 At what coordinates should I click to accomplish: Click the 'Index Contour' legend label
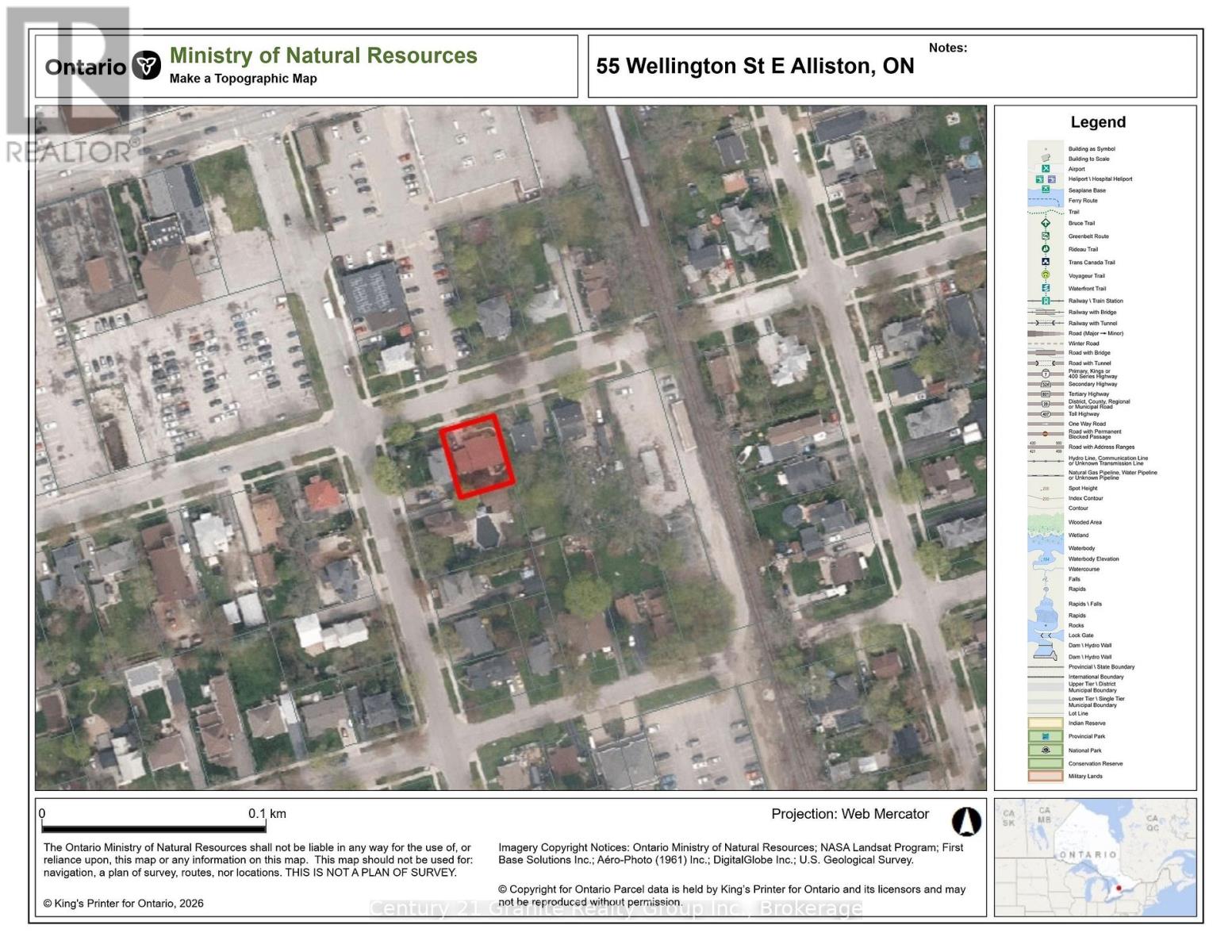(1085, 498)
